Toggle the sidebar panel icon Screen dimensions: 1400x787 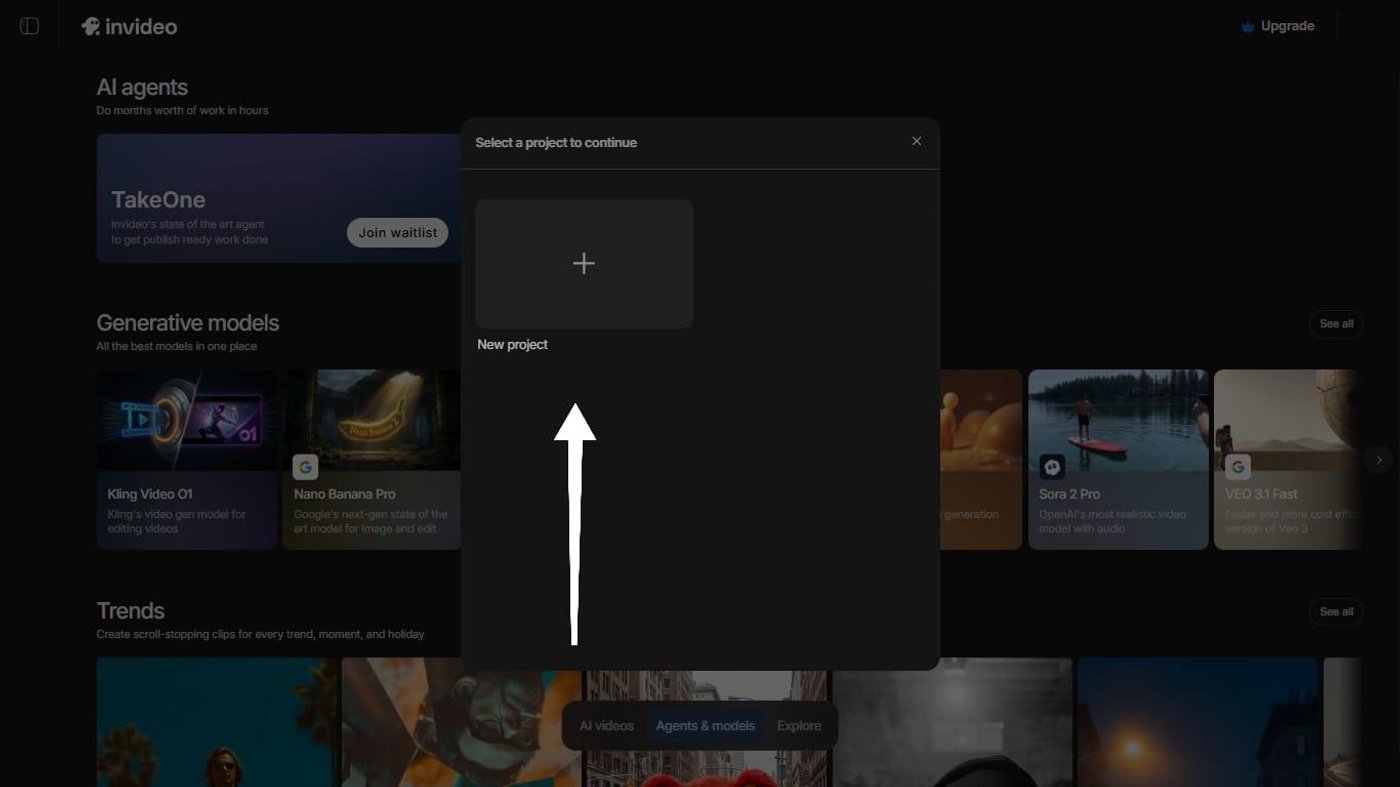click(x=29, y=26)
